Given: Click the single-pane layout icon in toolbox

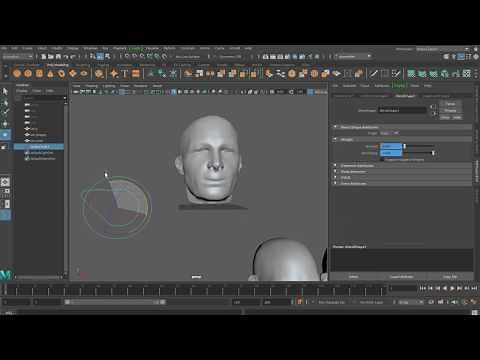Looking at the screenshot, I should click(5, 182).
